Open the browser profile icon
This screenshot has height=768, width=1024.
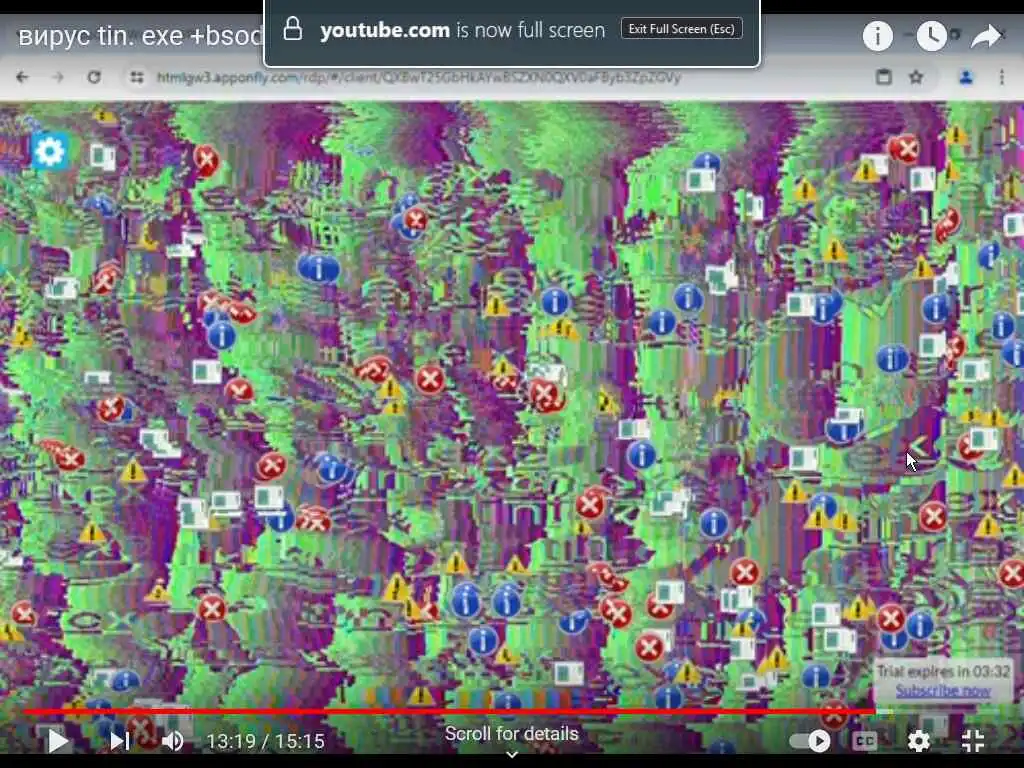click(x=966, y=77)
